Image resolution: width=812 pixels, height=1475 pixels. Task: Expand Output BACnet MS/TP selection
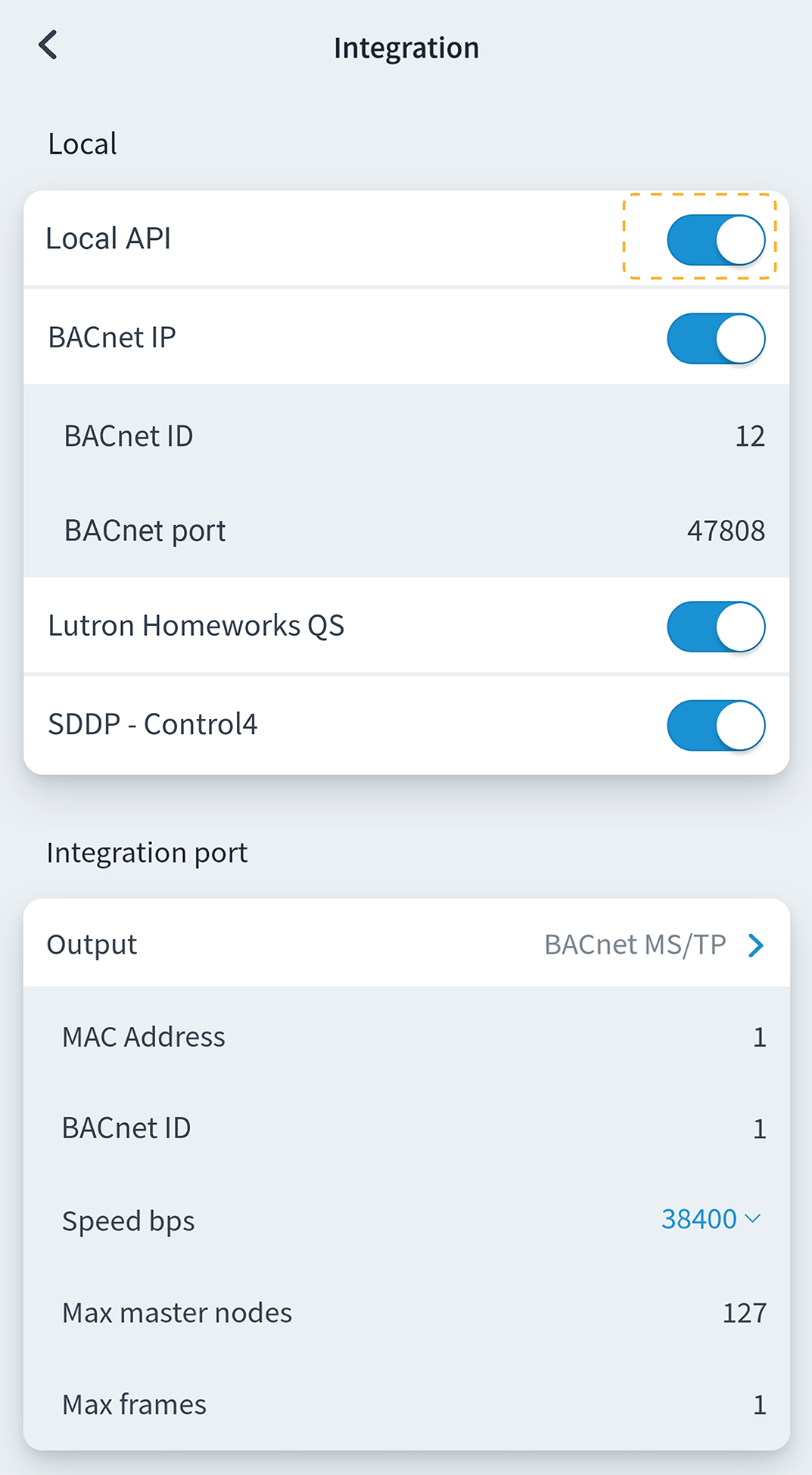635,944
